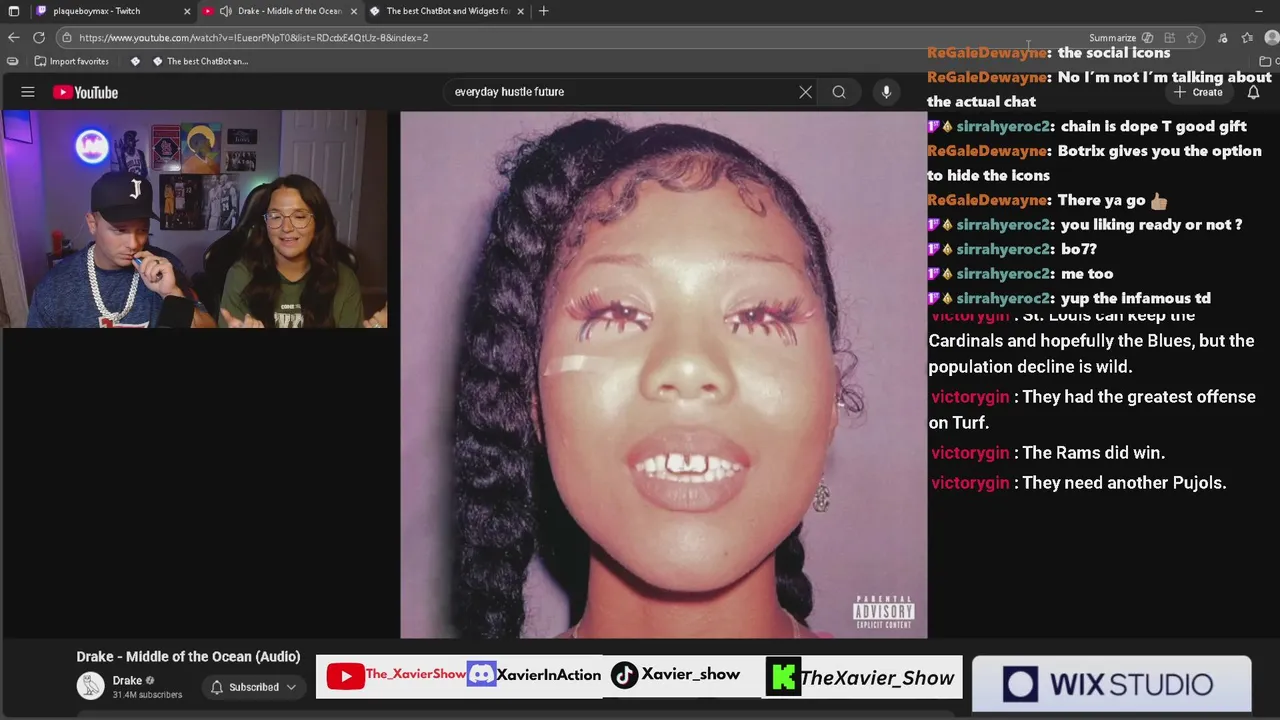Click the '31.4M subscribers' text

point(147,695)
